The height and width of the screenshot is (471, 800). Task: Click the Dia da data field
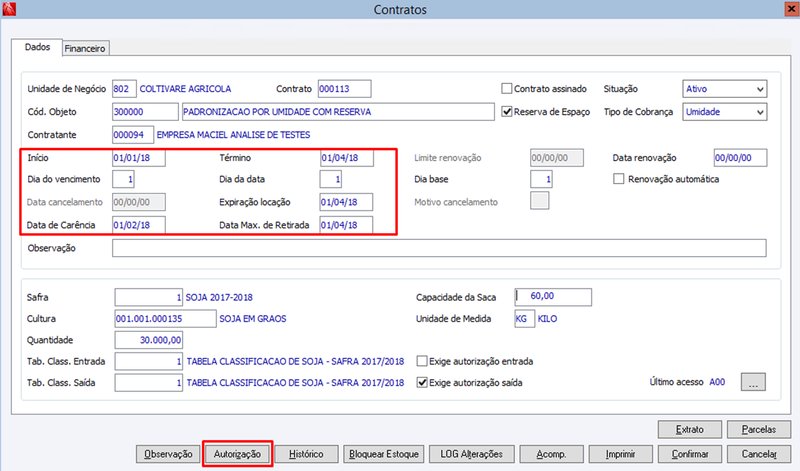(x=331, y=179)
